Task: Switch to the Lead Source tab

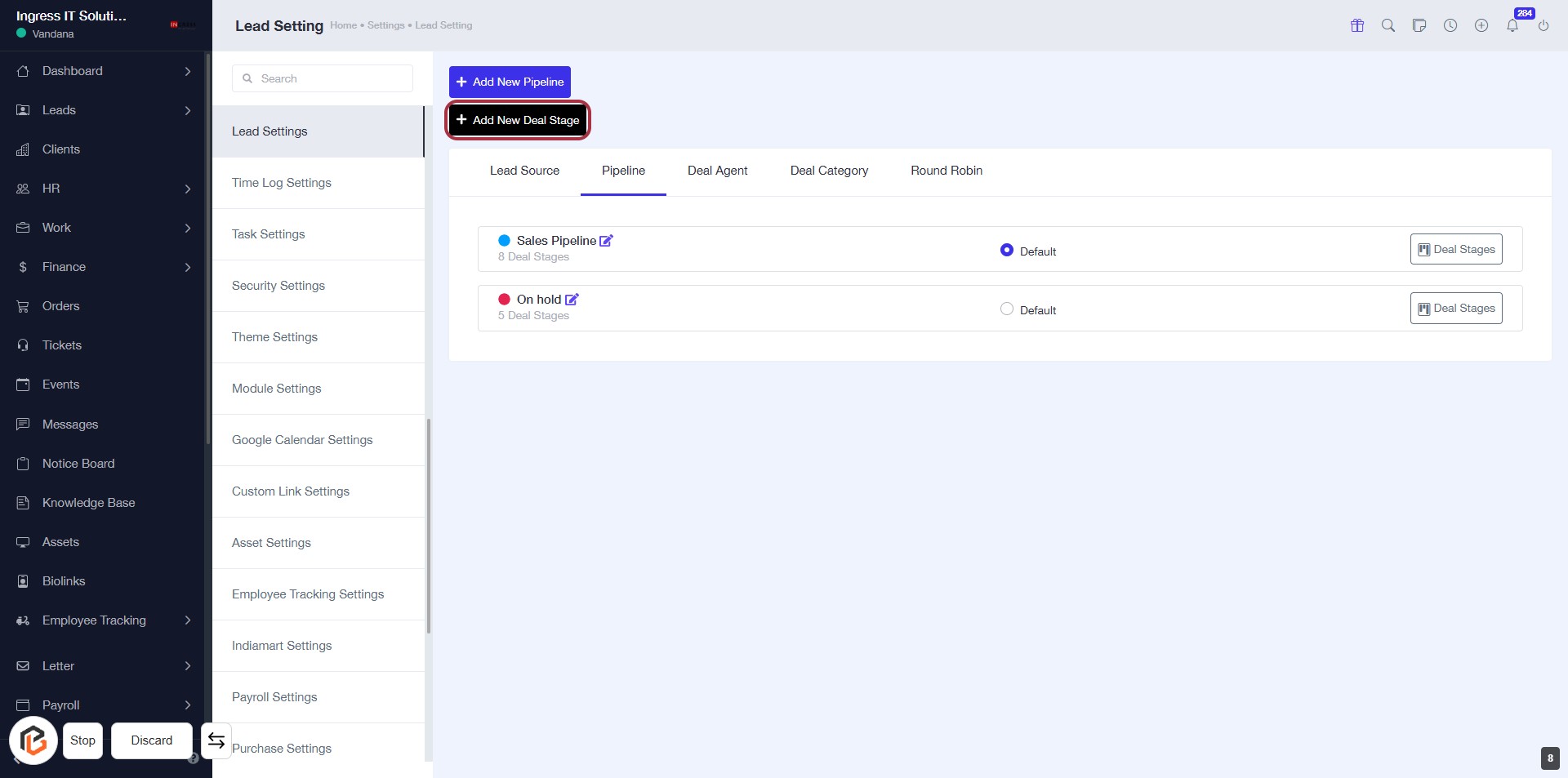Action: click(x=524, y=171)
